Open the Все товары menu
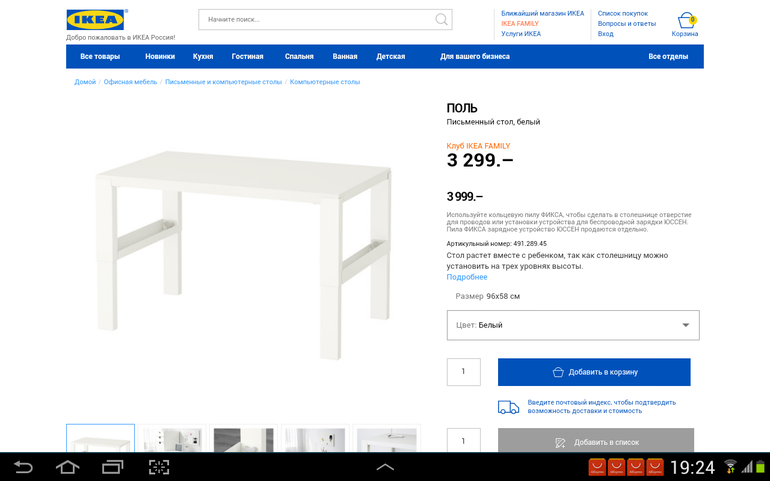This screenshot has height=481, width=770. pos(100,57)
